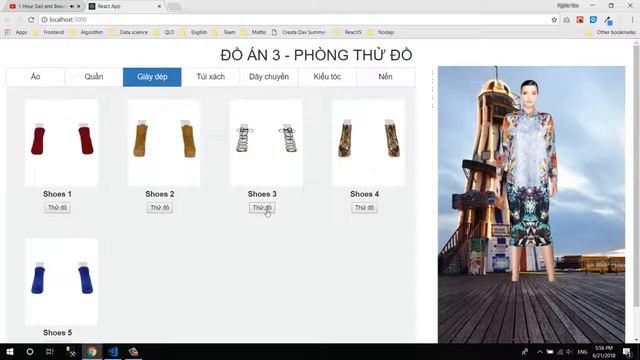The height and width of the screenshot is (360, 640).
Task: Open the Chrome menu with three dots
Action: [632, 20]
